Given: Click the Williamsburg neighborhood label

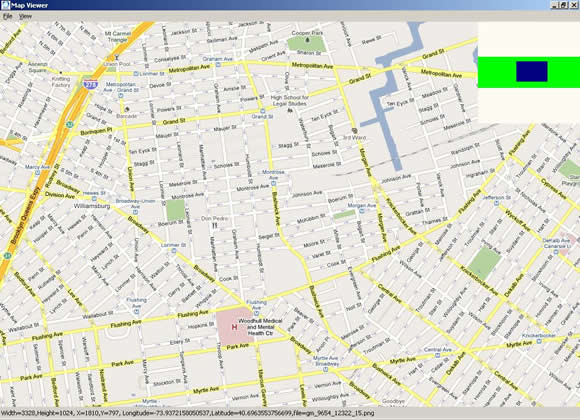Looking at the screenshot, I should [92, 206].
